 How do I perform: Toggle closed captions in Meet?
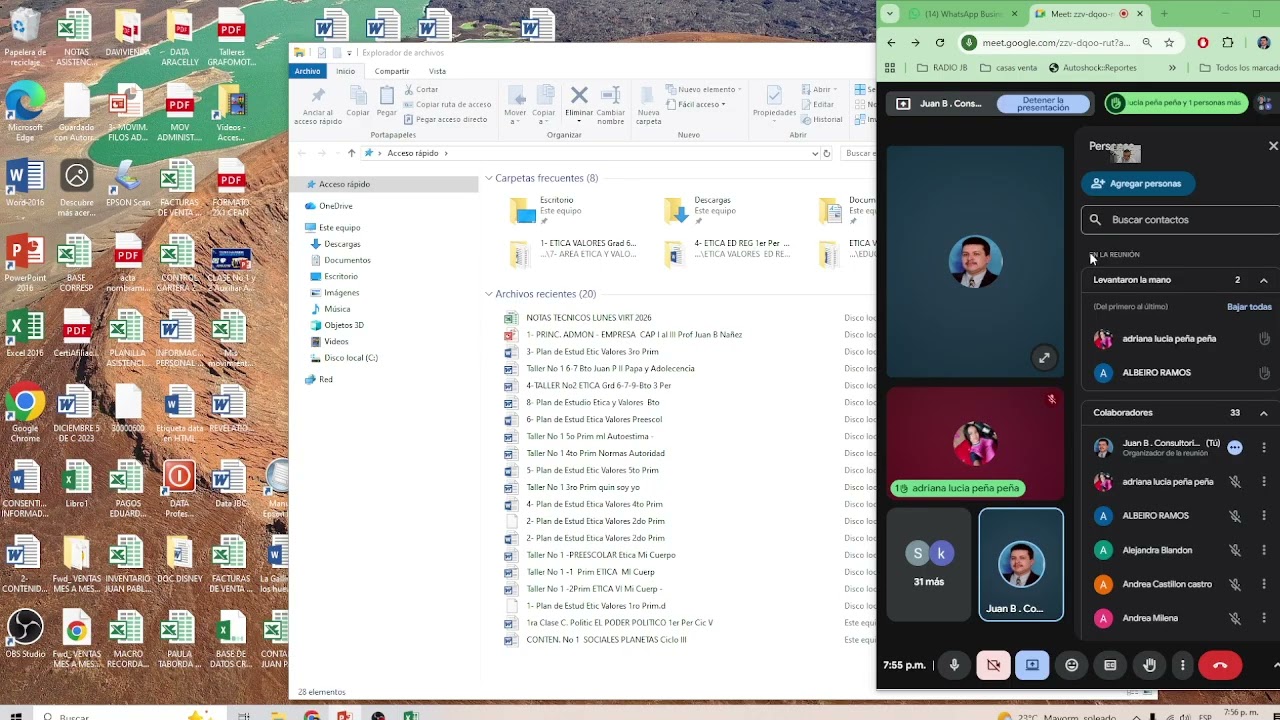1110,665
